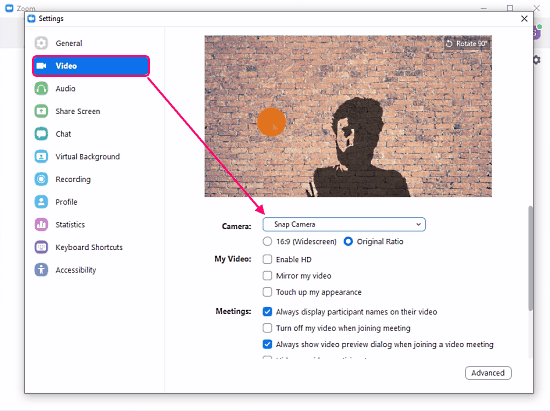Click the Zoom logo in Settings title bar
The height and width of the screenshot is (411, 550).
point(32,19)
